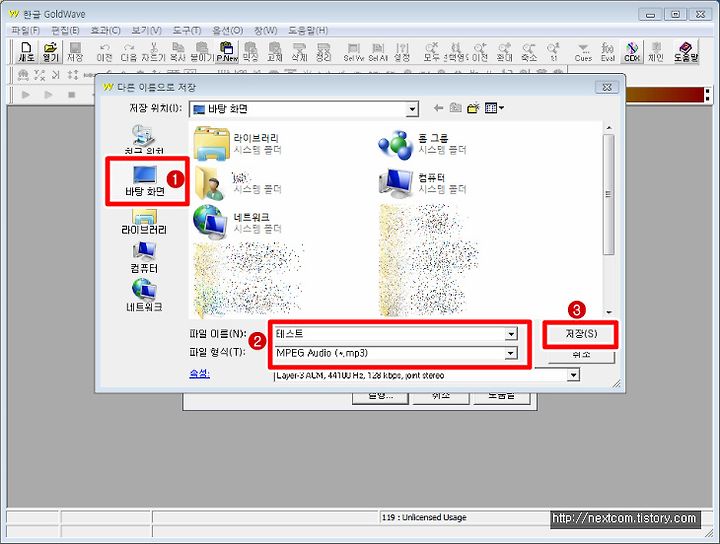Expand the 저장 위치 location dropdown
This screenshot has height=544, width=720.
pyautogui.click(x=412, y=109)
